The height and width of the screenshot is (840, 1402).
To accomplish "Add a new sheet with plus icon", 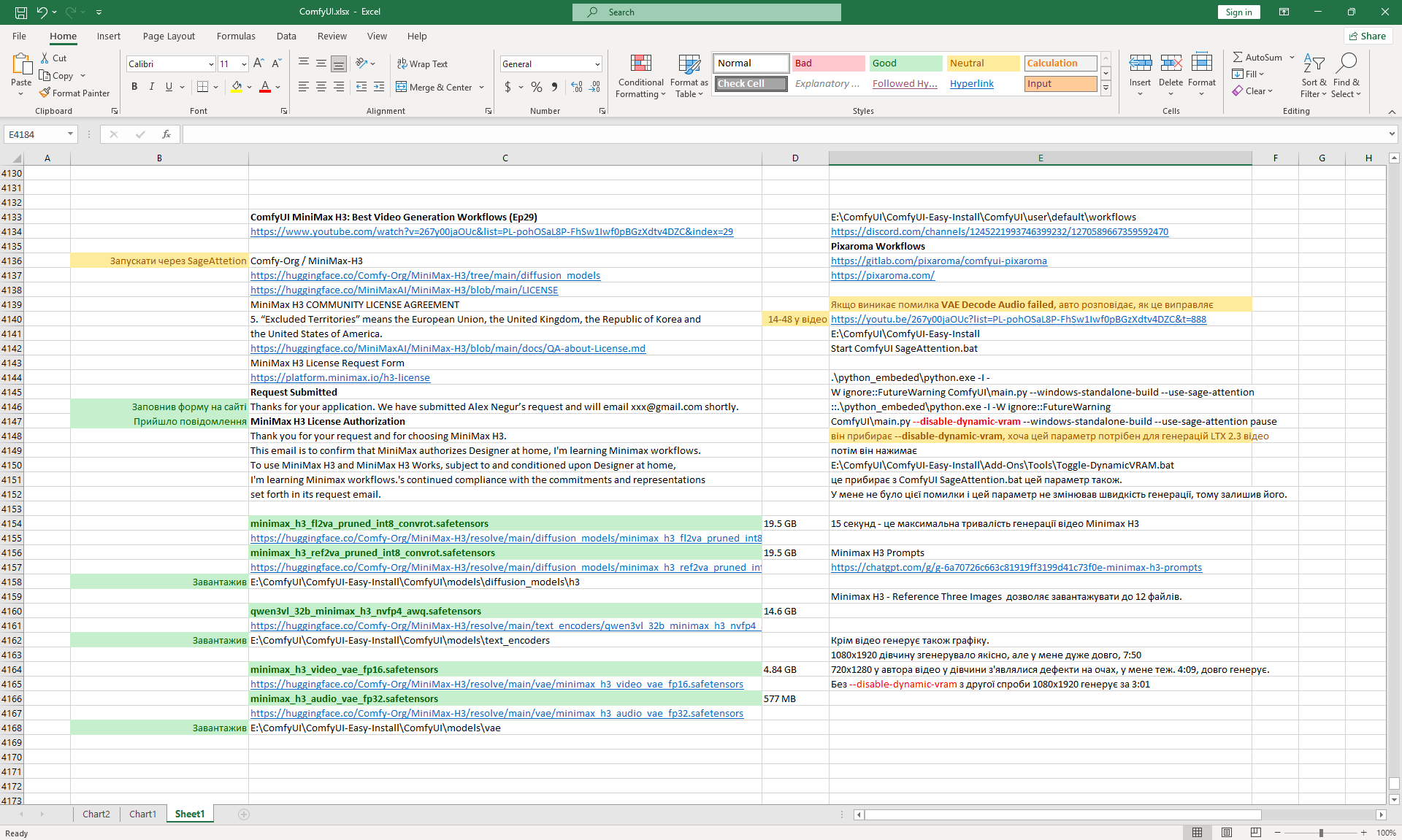I will (244, 814).
